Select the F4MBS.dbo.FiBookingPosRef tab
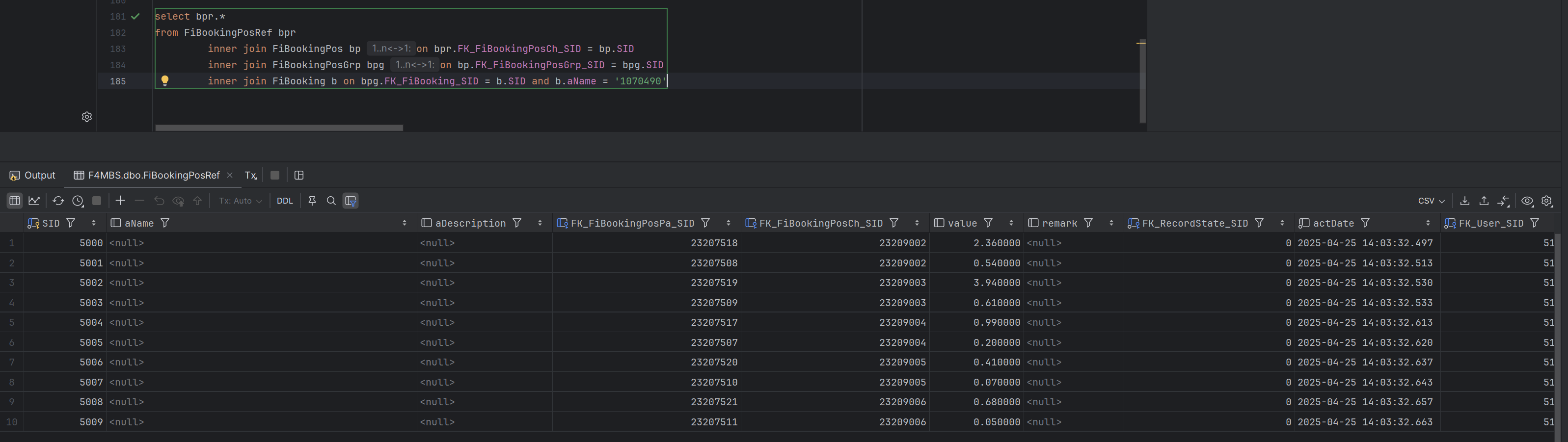Image resolution: width=1568 pixels, height=442 pixels. (x=153, y=175)
